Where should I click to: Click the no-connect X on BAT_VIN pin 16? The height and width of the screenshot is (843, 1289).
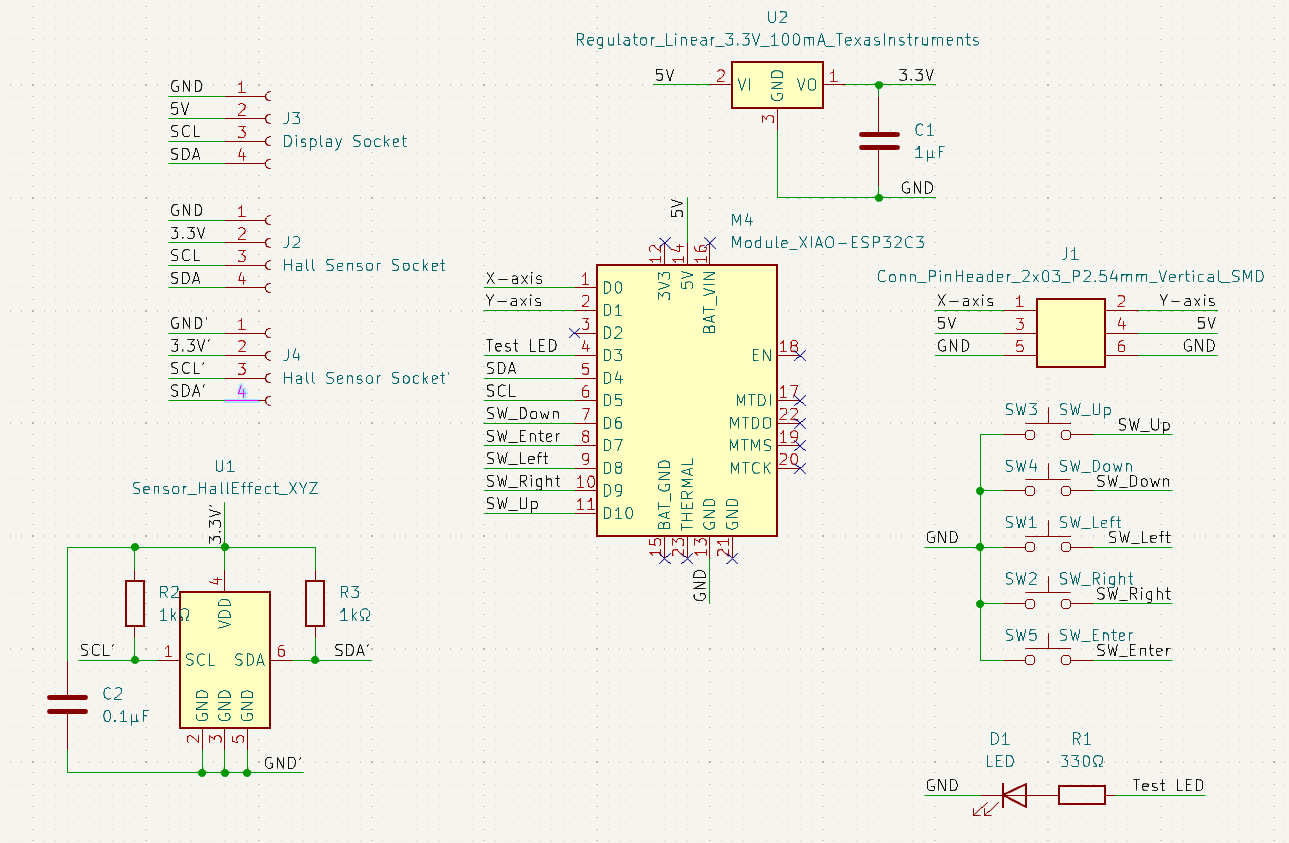(709, 242)
